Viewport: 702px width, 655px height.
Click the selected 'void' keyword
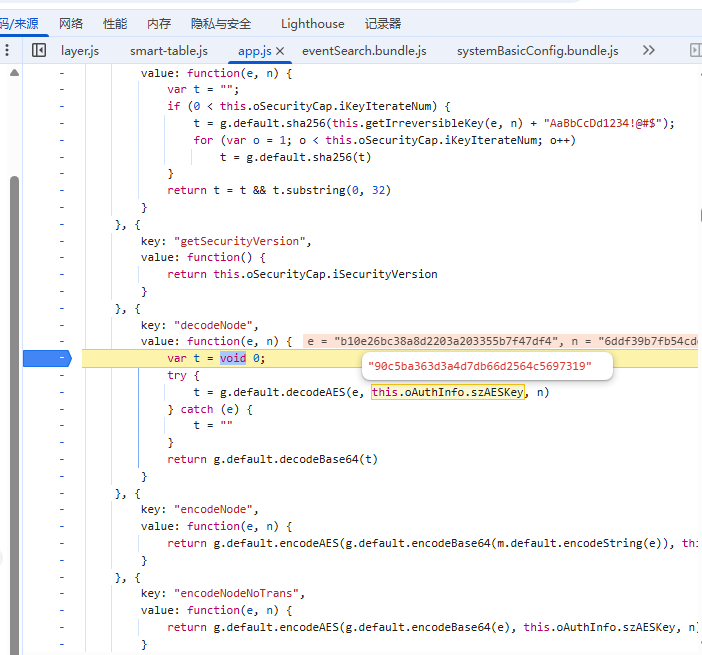coord(233,358)
